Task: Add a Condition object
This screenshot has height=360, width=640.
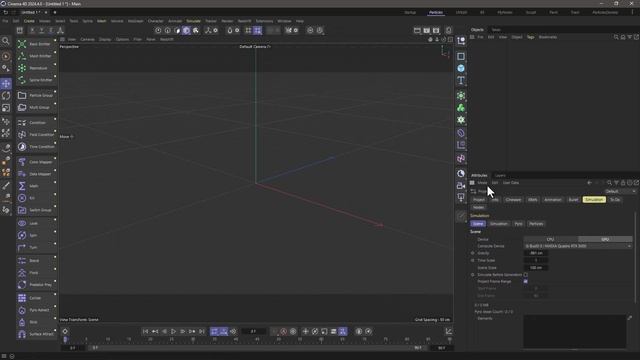Action: click(x=36, y=122)
